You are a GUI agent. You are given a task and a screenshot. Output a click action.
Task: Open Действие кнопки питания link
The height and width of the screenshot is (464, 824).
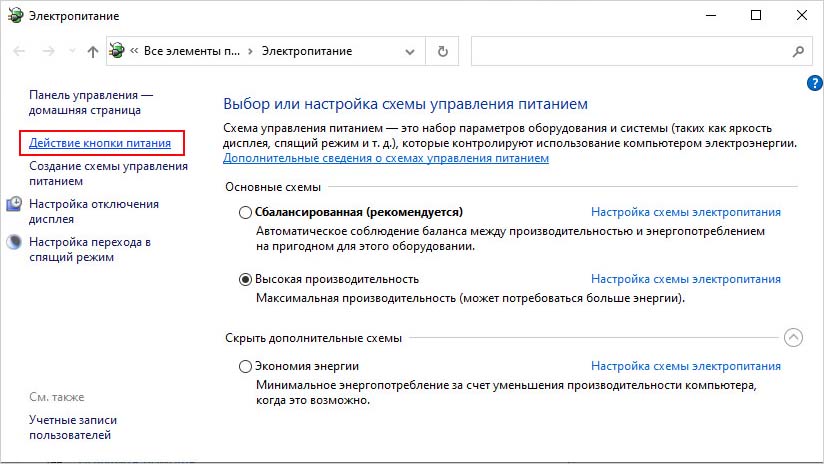click(x=100, y=144)
